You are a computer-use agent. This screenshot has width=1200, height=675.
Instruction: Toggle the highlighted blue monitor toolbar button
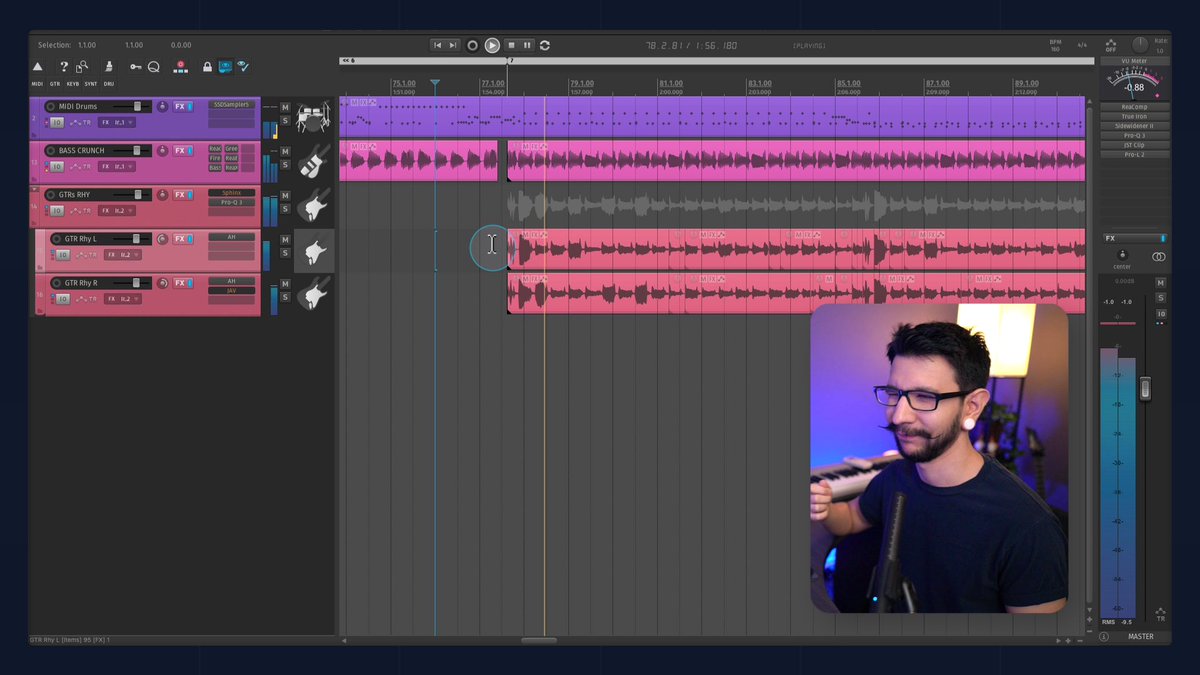coord(225,67)
